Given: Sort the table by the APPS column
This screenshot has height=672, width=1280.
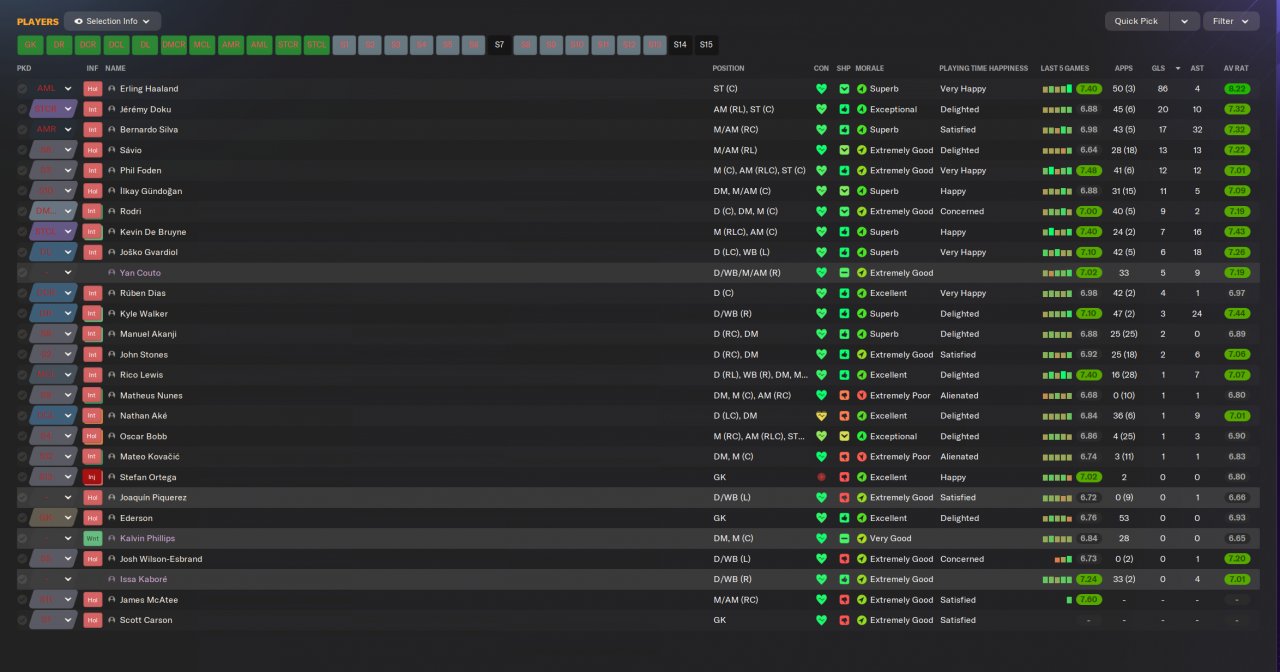Looking at the screenshot, I should 1124,69.
